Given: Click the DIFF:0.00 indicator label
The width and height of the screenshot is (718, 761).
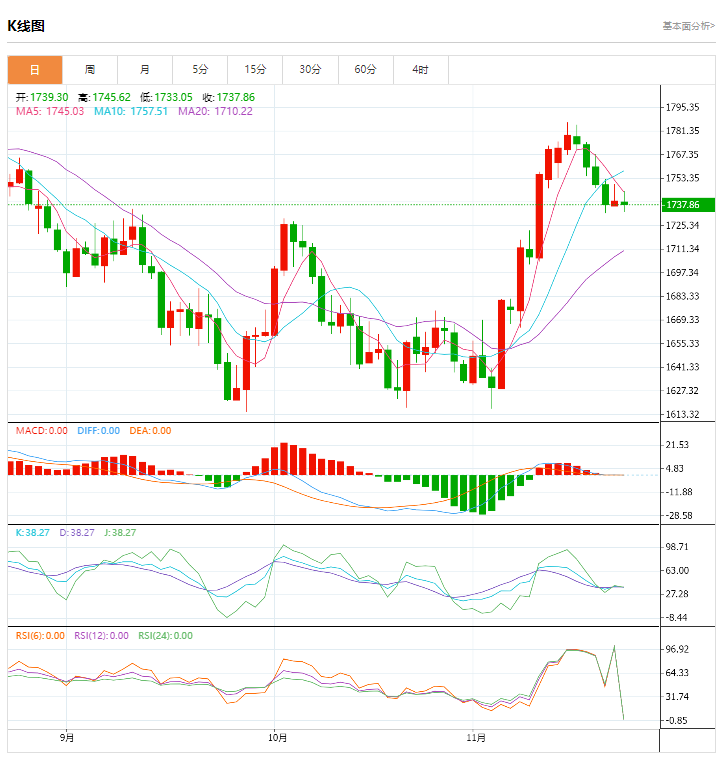Looking at the screenshot, I should tap(99, 431).
